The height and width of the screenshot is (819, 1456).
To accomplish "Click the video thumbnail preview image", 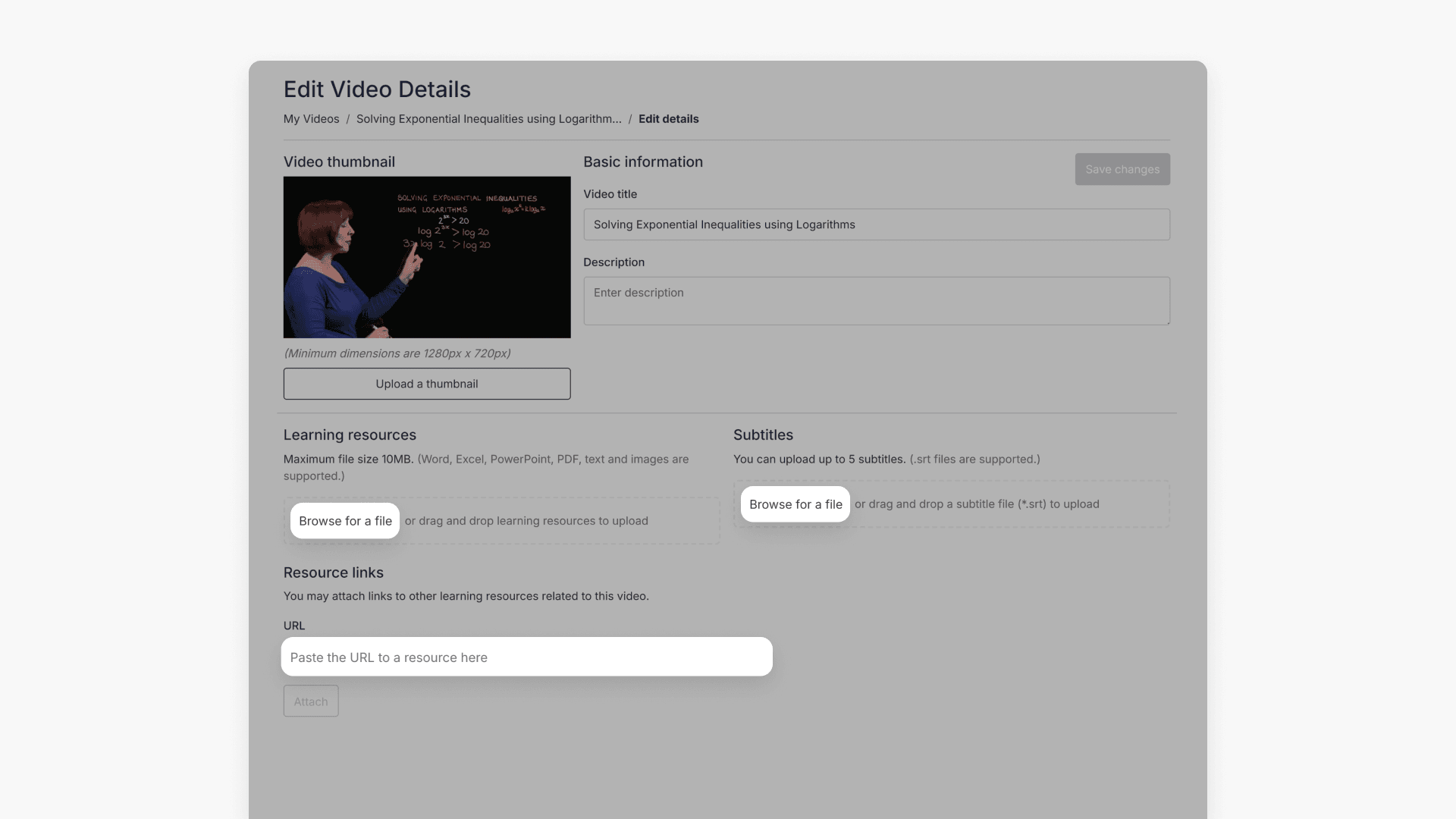I will 427,257.
